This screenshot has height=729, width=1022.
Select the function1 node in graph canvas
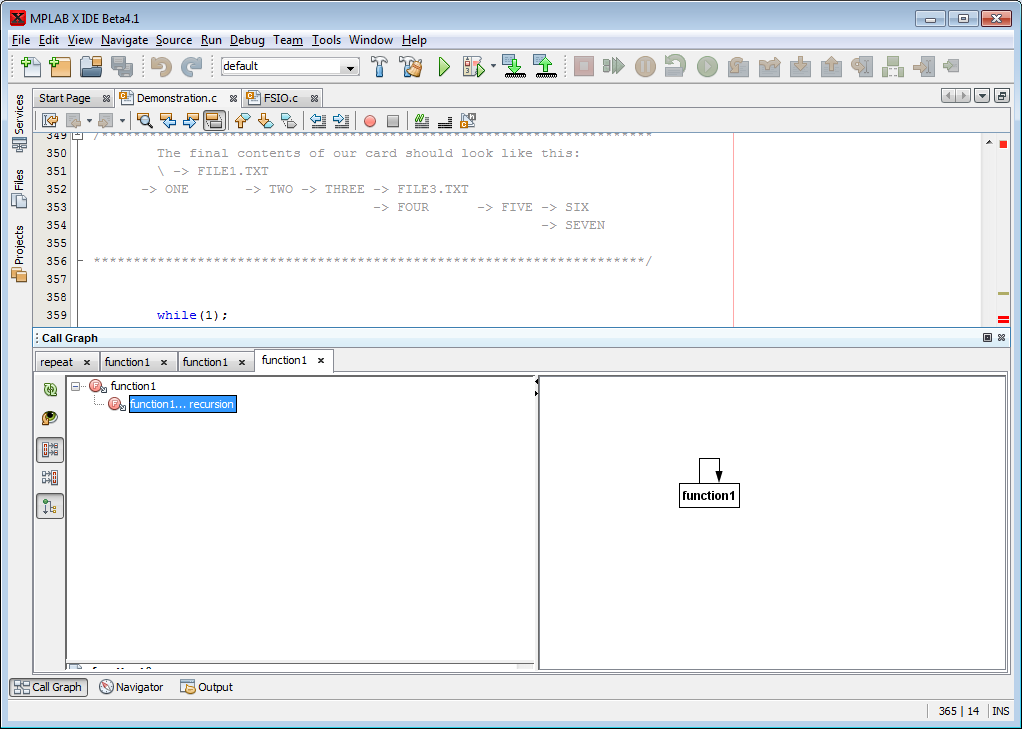[x=709, y=495]
